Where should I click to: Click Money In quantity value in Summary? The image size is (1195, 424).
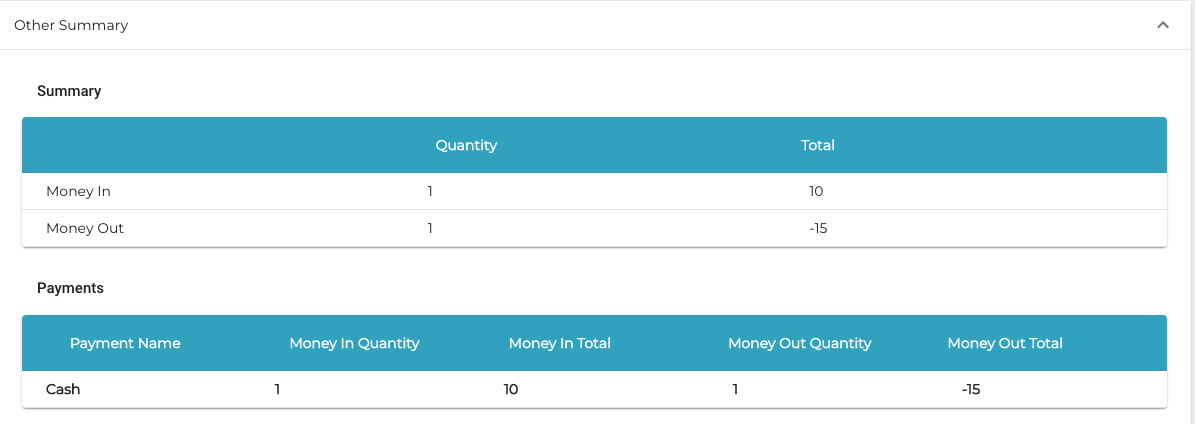430,191
